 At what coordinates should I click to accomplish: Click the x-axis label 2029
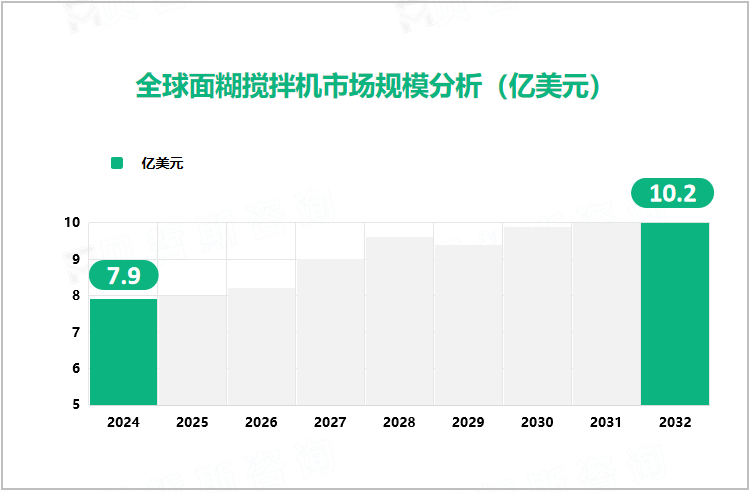coord(468,422)
